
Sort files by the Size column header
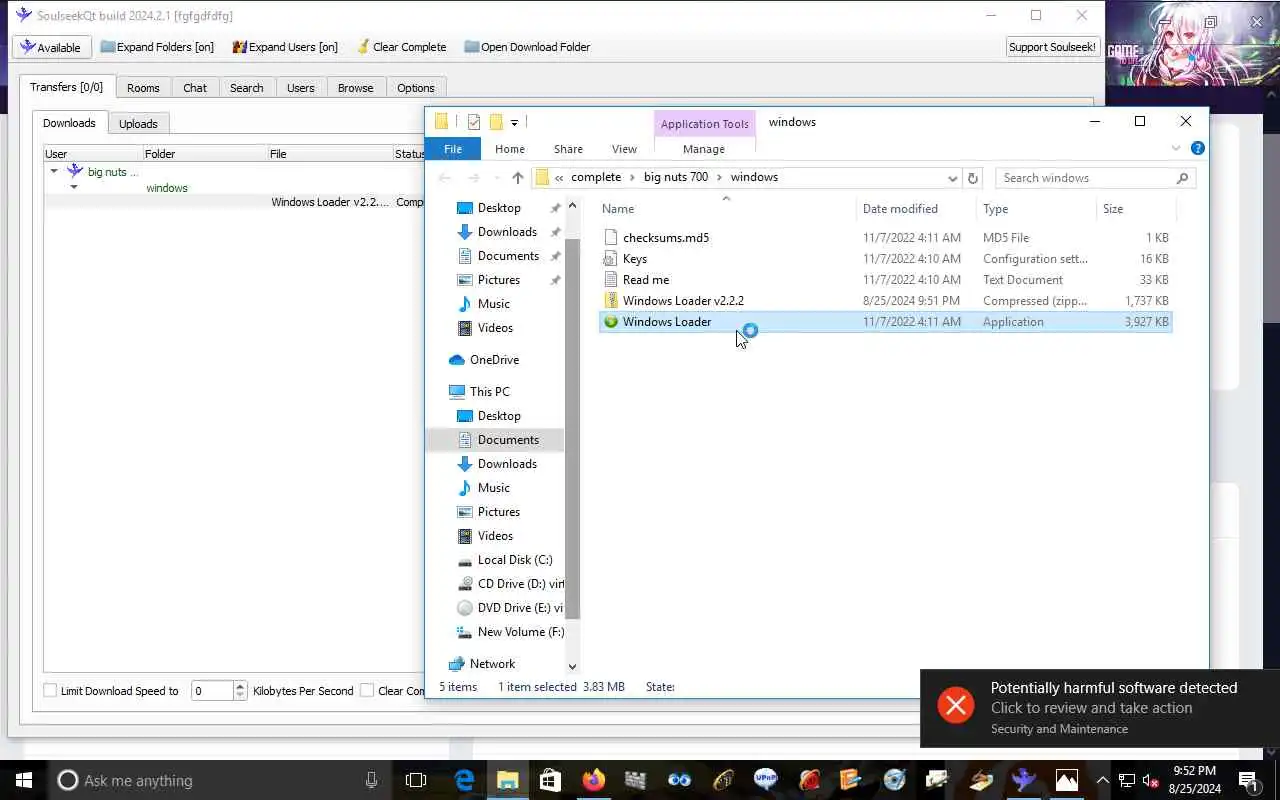click(1136, 209)
